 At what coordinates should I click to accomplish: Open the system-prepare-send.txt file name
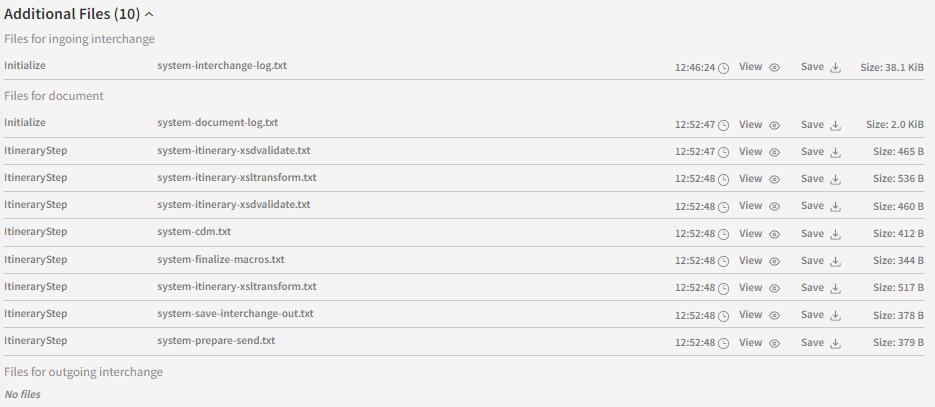click(216, 340)
